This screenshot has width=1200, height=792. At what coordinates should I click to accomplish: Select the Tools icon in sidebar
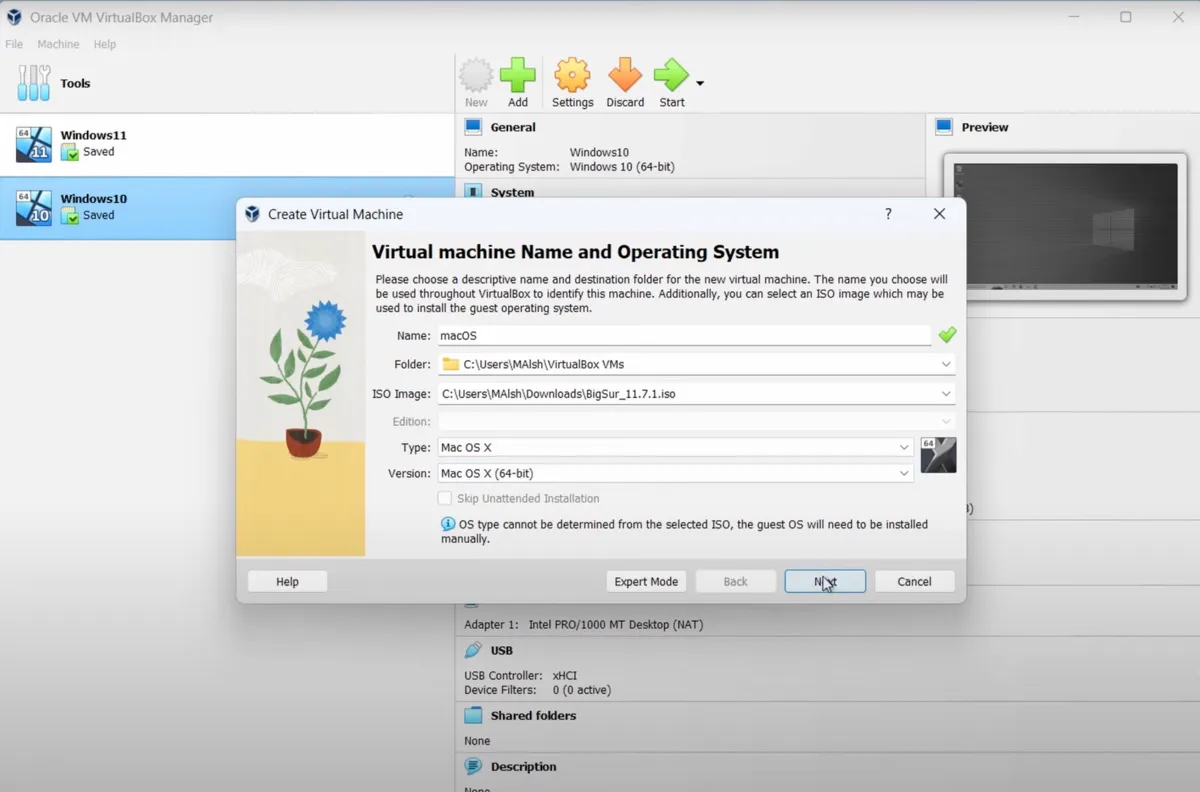tap(33, 83)
